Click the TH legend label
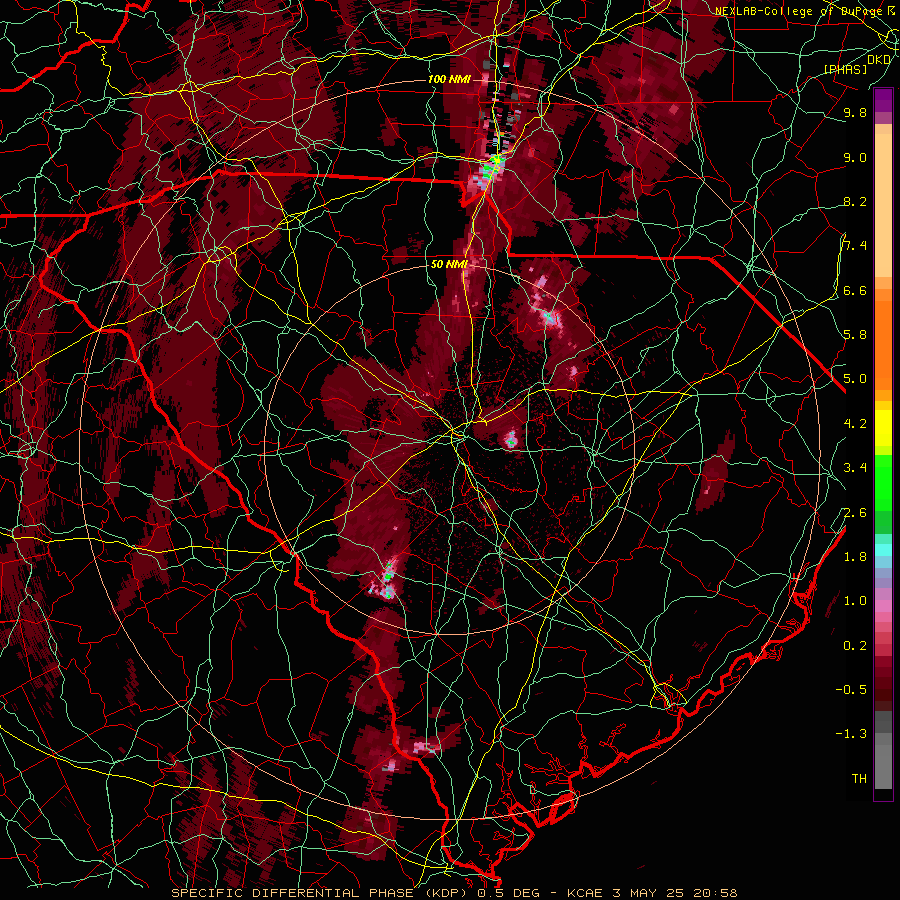 click(x=859, y=778)
